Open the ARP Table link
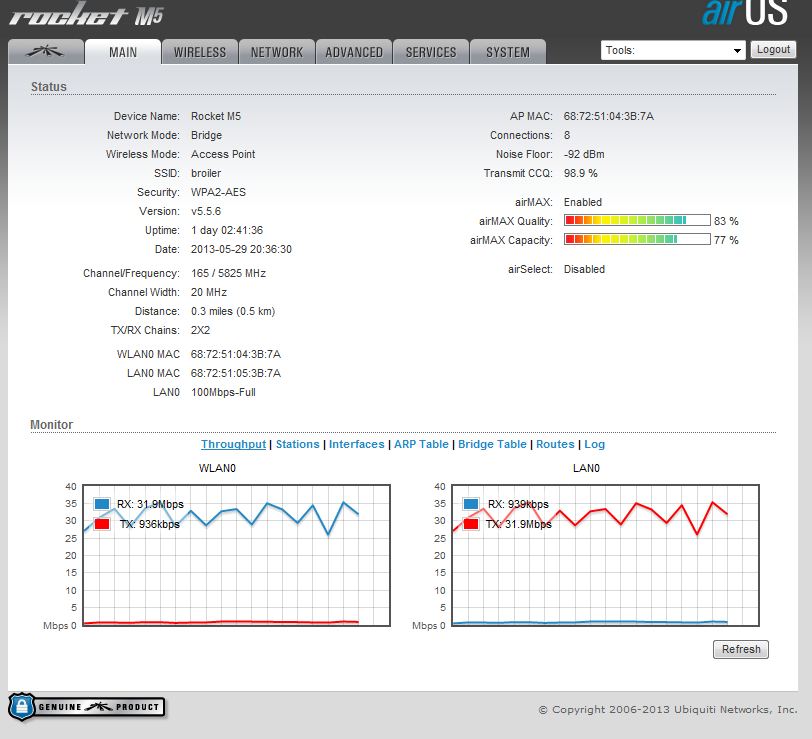The width and height of the screenshot is (812, 739). coord(421,444)
